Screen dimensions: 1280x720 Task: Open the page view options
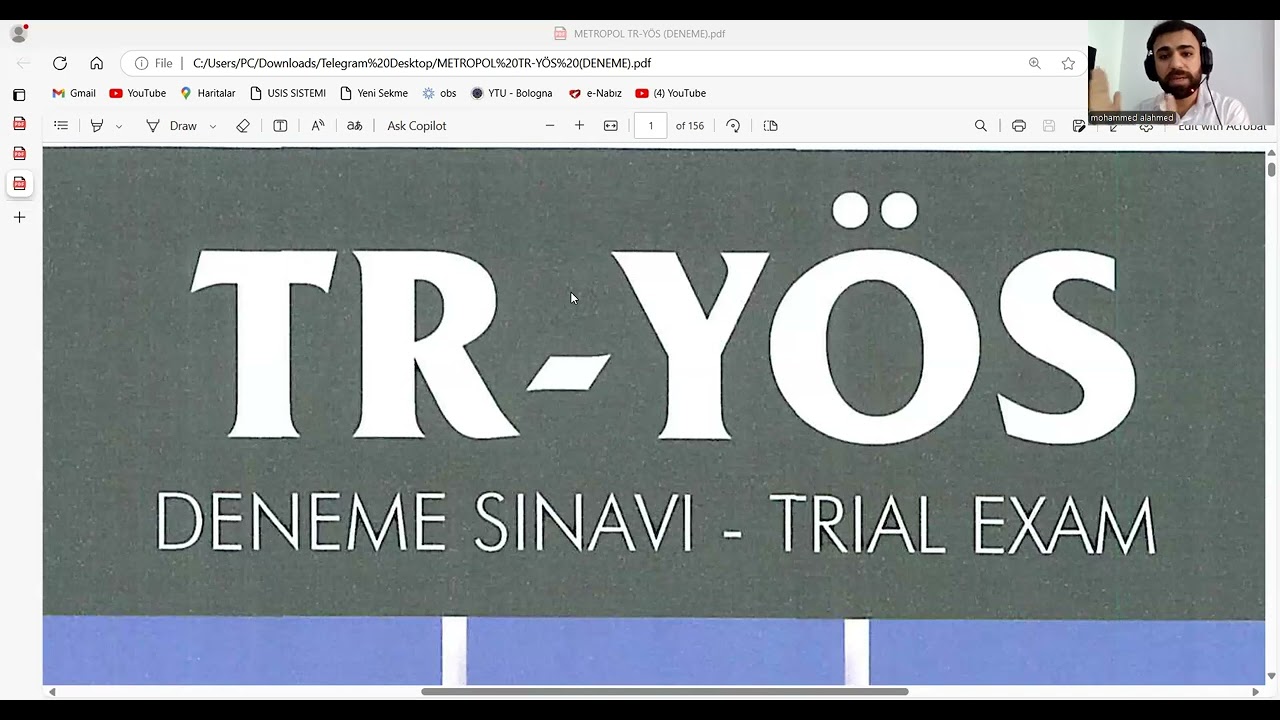[x=770, y=126]
